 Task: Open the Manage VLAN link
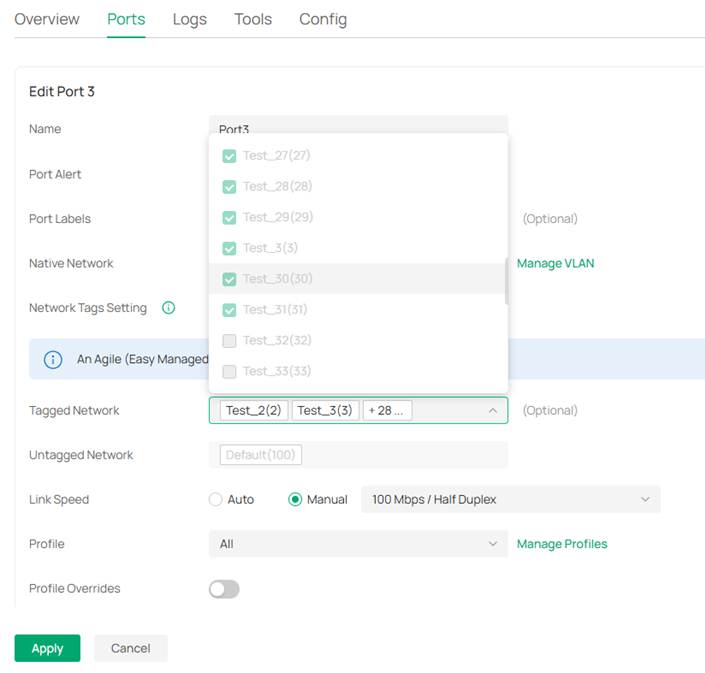pyautogui.click(x=555, y=264)
